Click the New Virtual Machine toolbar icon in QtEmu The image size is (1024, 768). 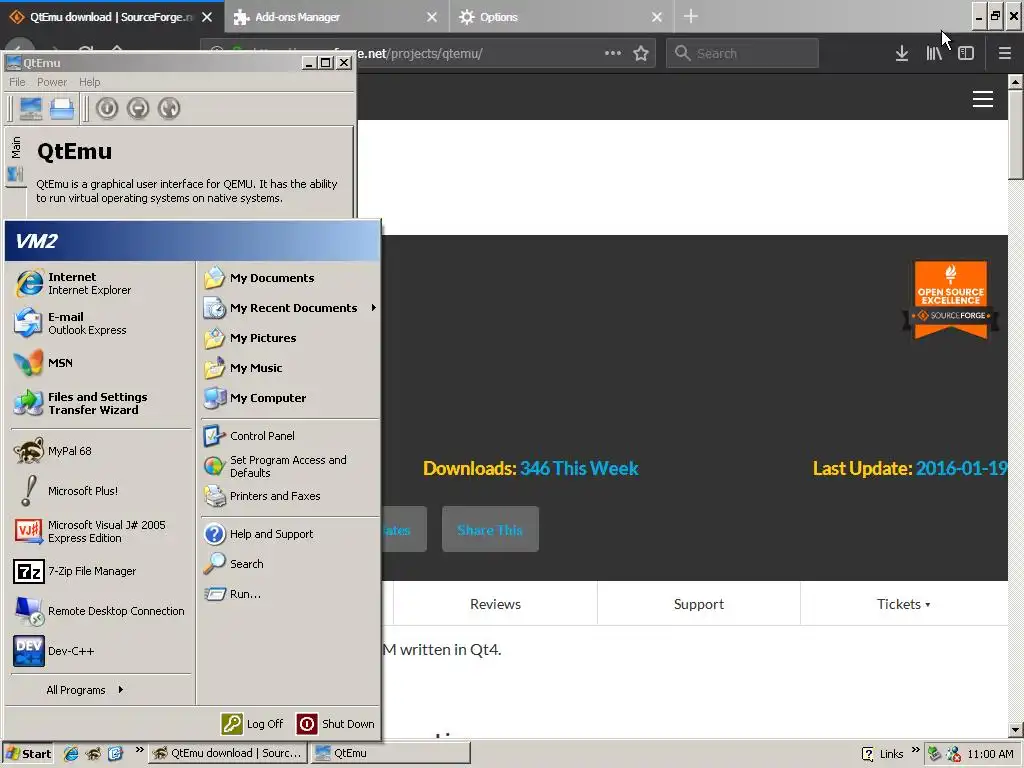(x=31, y=108)
